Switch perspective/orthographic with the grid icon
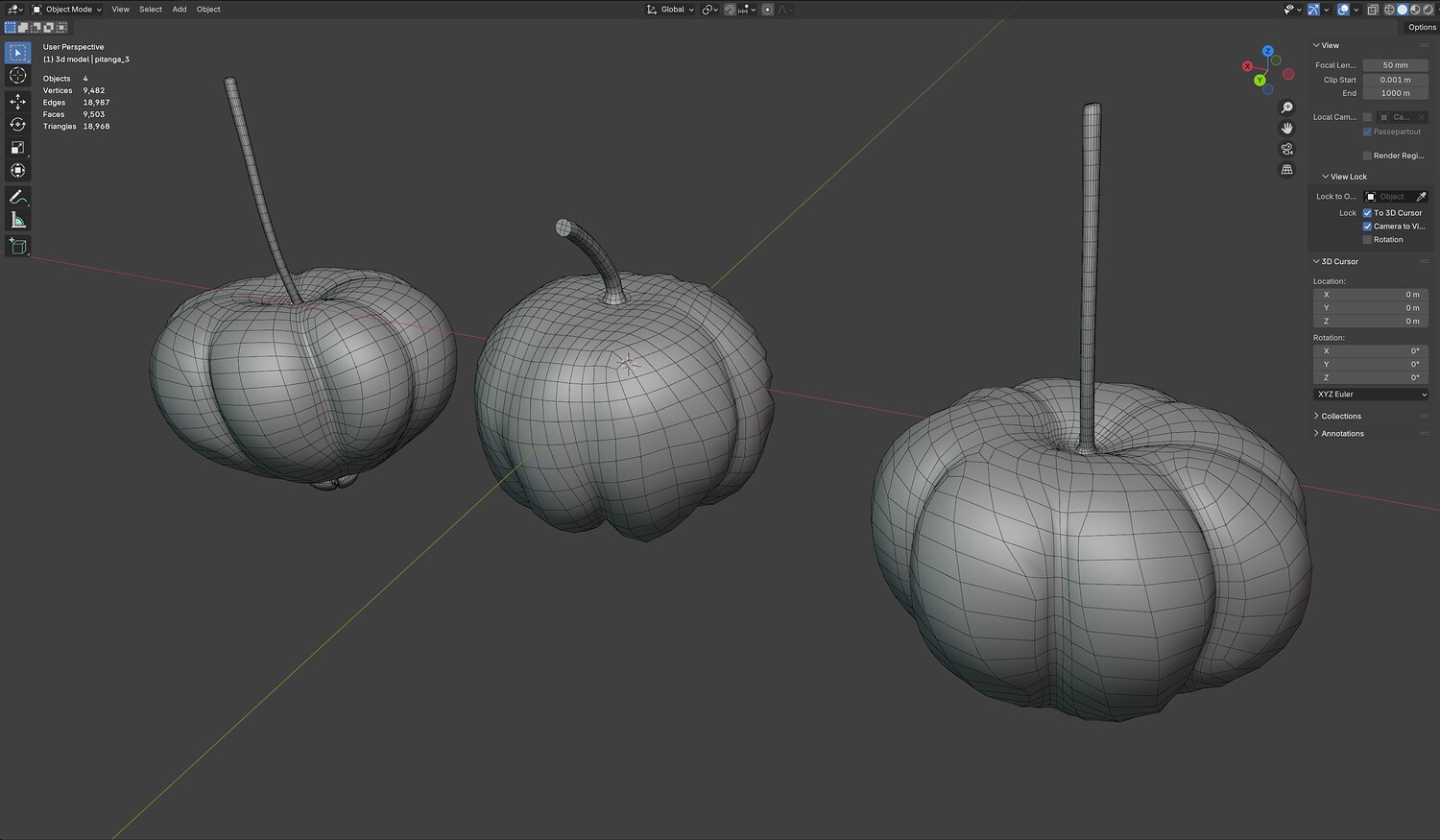Screen dimensions: 1440x840 tap(1287, 170)
